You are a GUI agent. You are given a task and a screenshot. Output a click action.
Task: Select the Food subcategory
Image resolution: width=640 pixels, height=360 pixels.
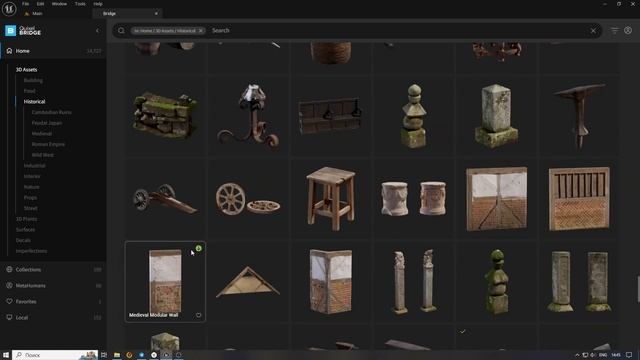29,91
